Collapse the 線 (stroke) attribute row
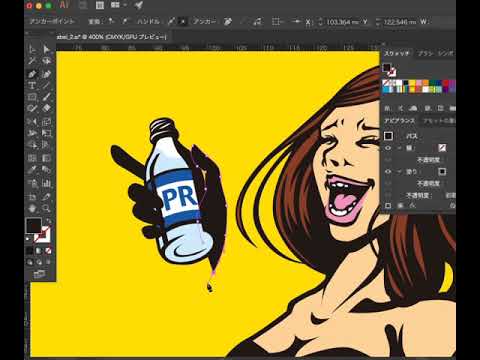This screenshot has width=480, height=360. (x=399, y=148)
